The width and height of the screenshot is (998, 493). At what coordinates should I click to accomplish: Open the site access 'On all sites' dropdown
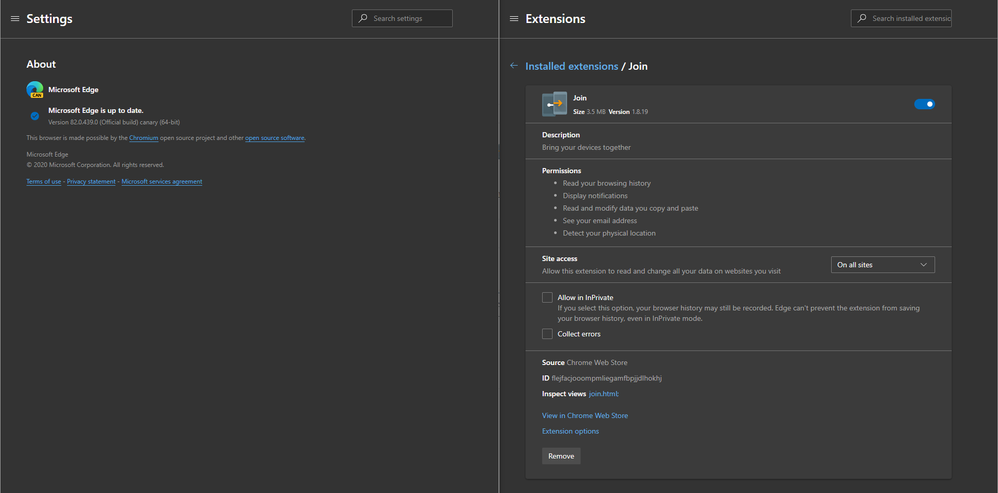[x=883, y=265]
